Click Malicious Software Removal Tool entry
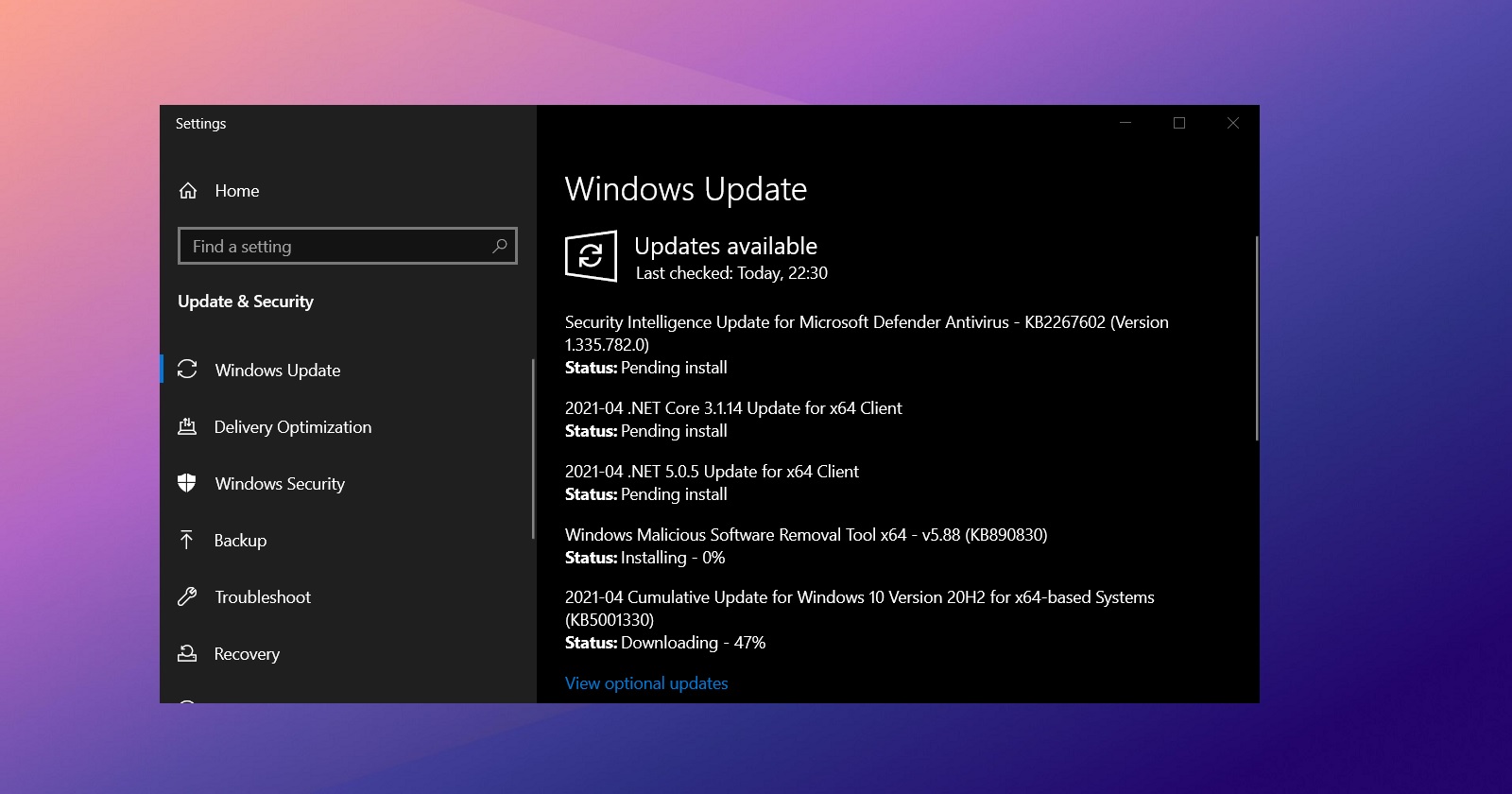The width and height of the screenshot is (1512, 794). click(806, 535)
